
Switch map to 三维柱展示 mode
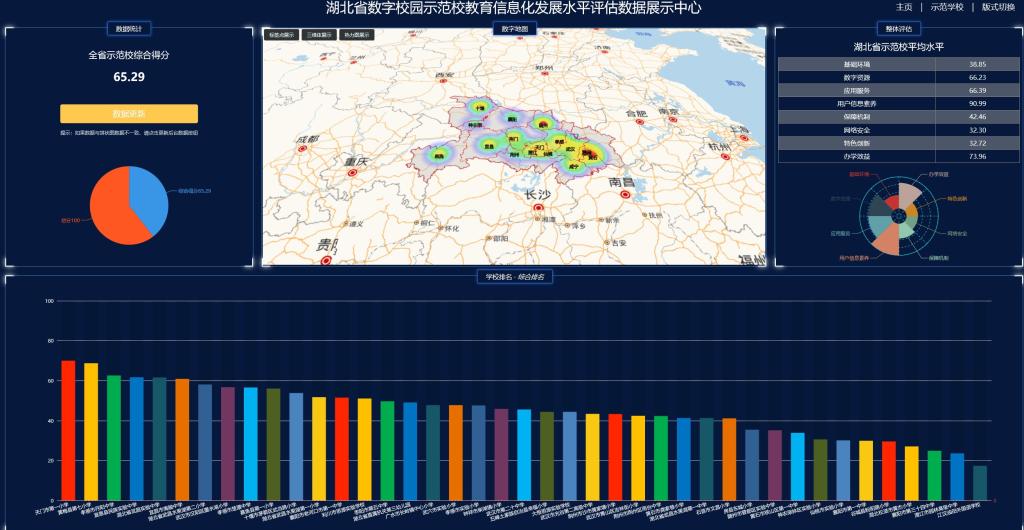pyautogui.click(x=319, y=34)
